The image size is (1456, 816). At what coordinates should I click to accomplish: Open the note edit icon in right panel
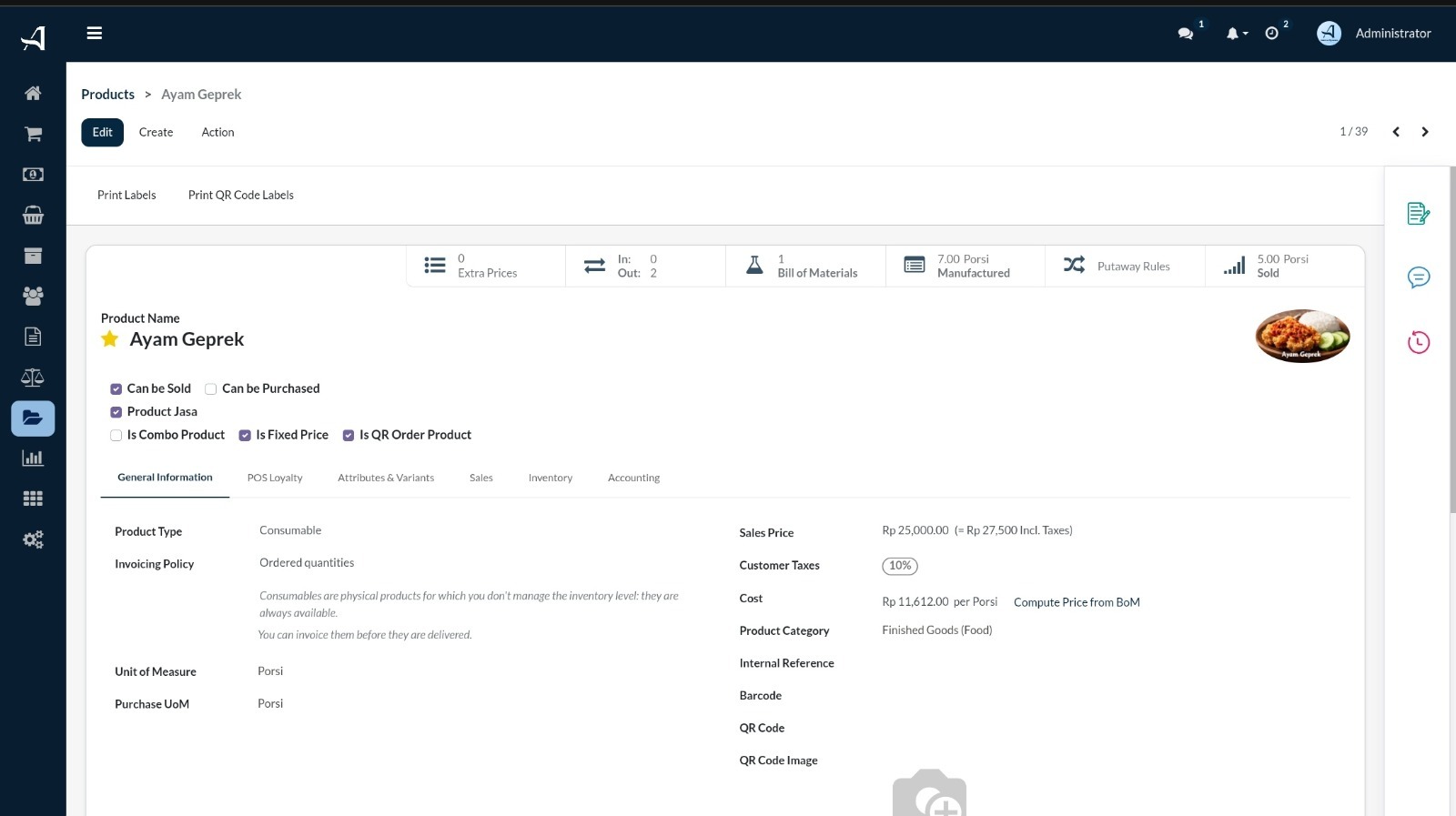tap(1419, 213)
